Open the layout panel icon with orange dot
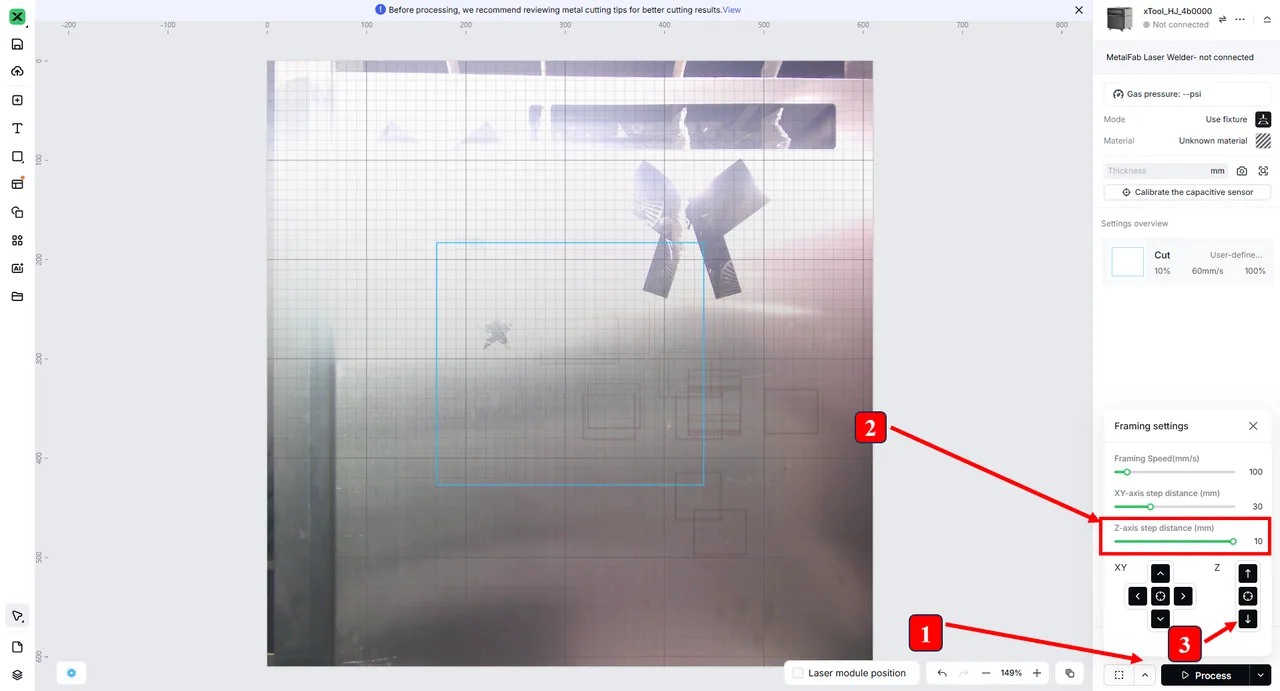The height and width of the screenshot is (691, 1280). tap(17, 184)
